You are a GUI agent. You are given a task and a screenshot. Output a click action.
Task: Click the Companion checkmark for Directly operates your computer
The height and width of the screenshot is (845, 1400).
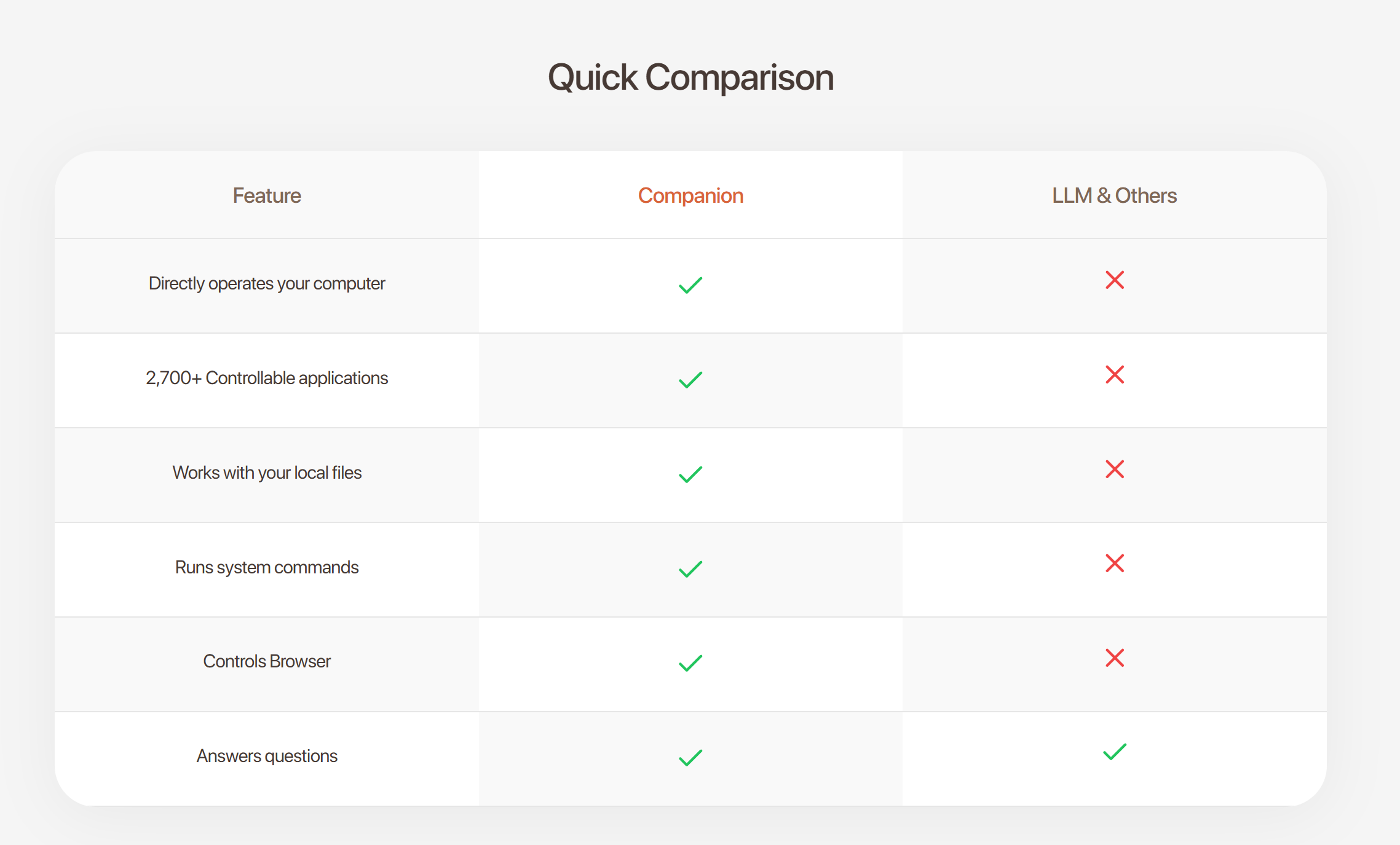click(x=690, y=285)
